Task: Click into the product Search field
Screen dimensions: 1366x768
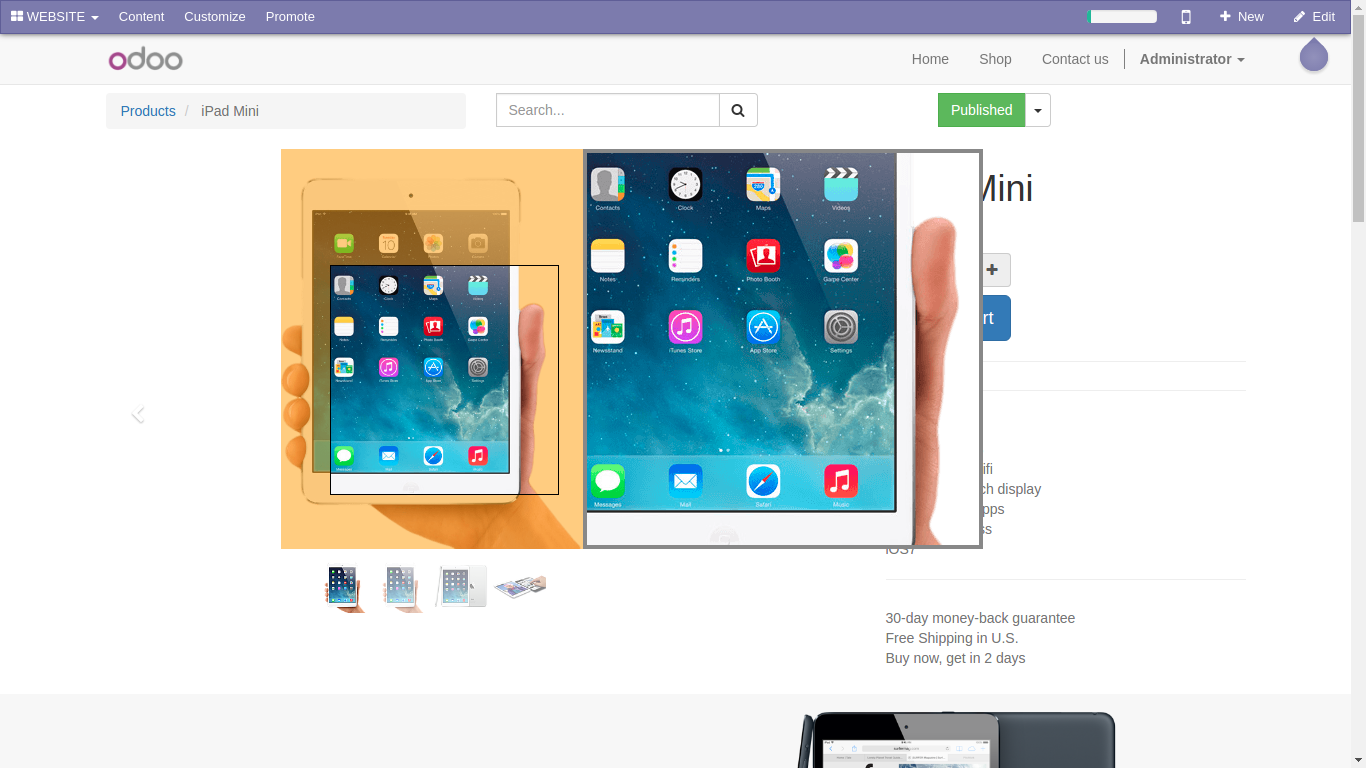Action: pos(608,110)
